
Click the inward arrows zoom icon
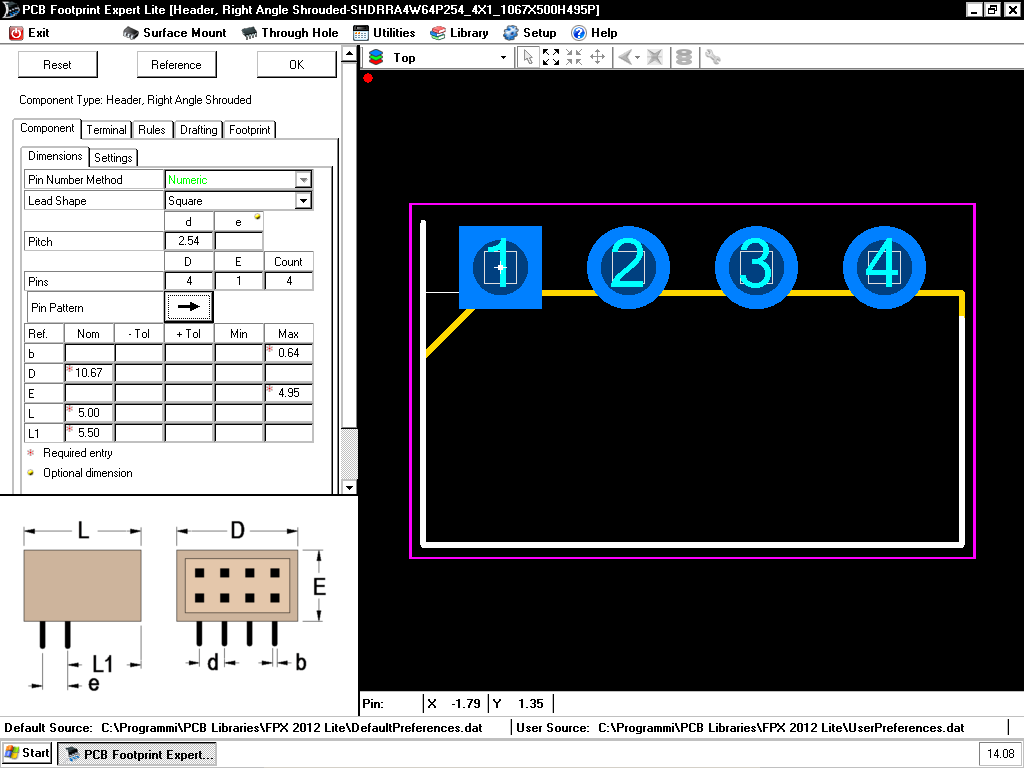click(574, 57)
